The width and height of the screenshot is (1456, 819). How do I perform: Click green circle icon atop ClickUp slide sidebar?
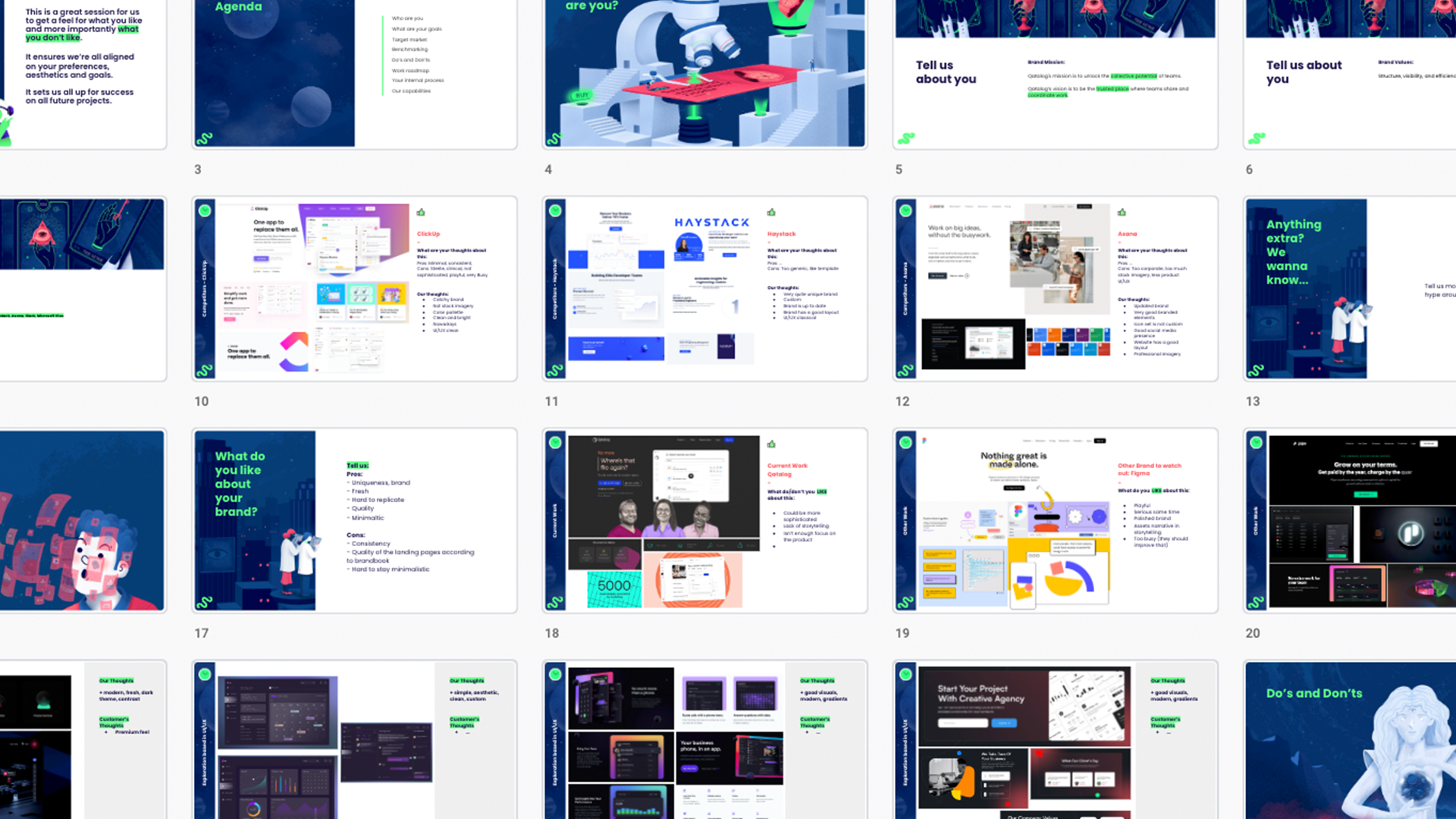click(x=205, y=211)
